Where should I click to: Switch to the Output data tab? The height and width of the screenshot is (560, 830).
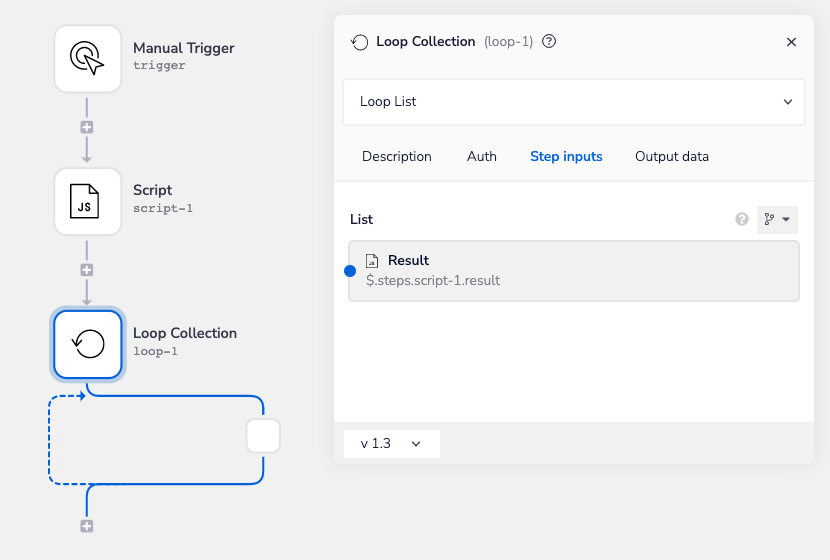click(x=672, y=157)
